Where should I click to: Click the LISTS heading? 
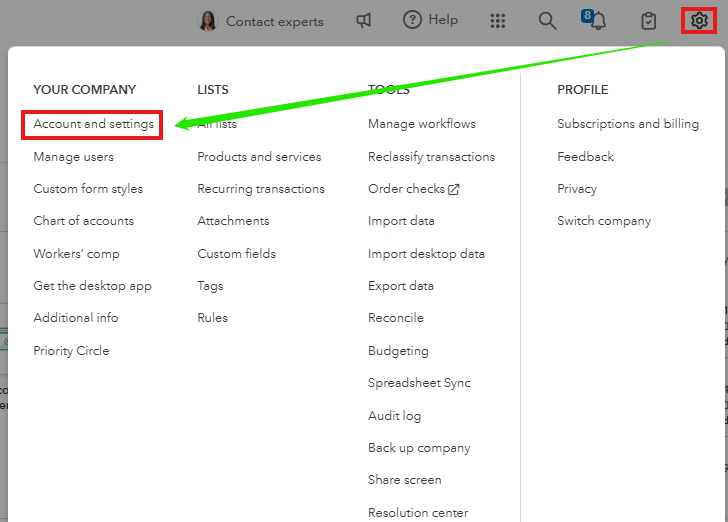click(x=213, y=90)
